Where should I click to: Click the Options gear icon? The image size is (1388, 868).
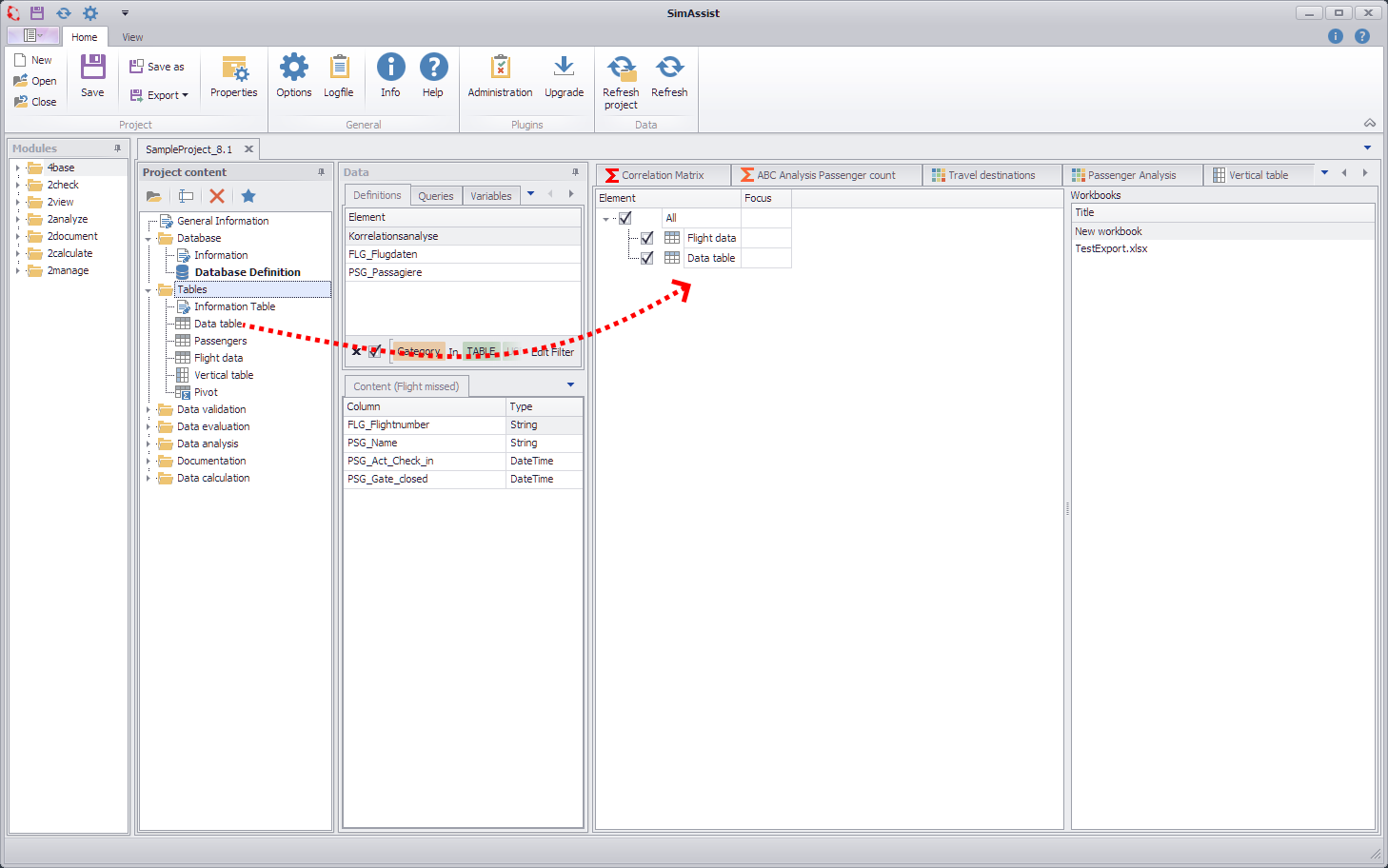click(x=293, y=76)
